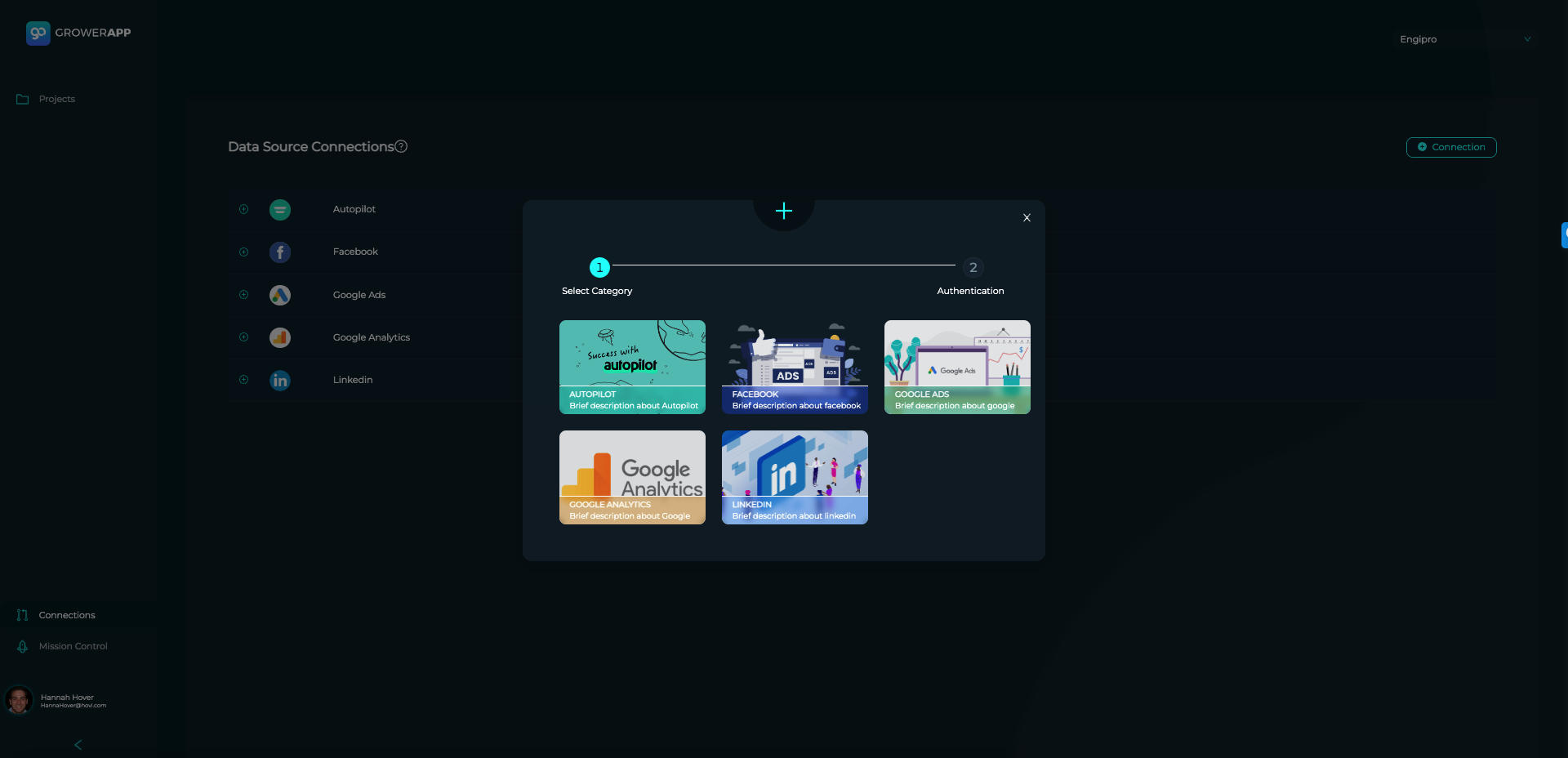Select Projects in the sidebar
Image resolution: width=1568 pixels, height=758 pixels.
pos(56,99)
